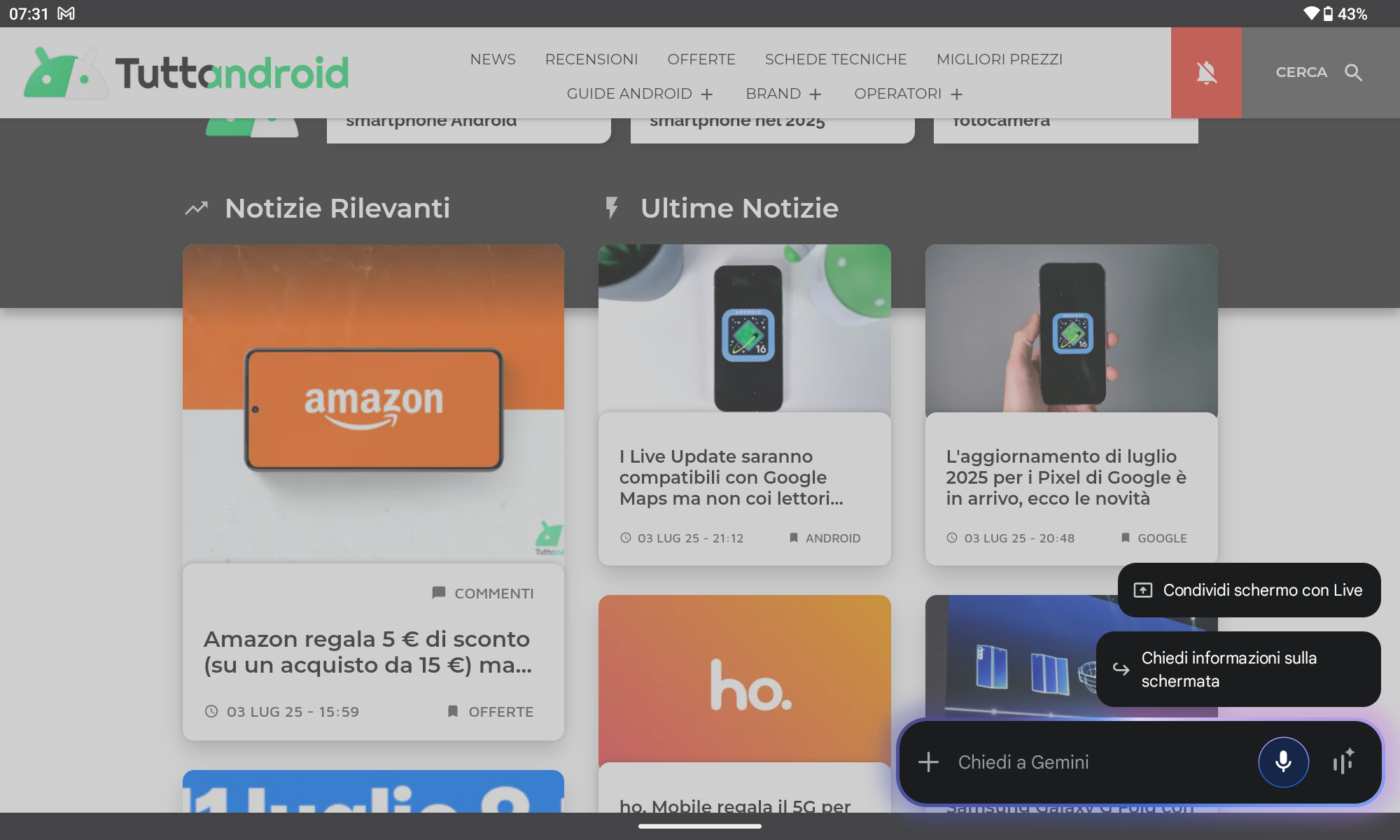Screen dimensions: 1400x840
Task: Click bookmark icon next to ANDROID tag
Action: [794, 538]
